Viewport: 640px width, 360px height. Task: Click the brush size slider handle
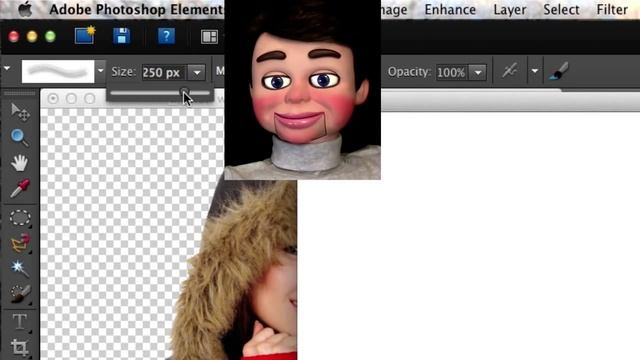pos(184,92)
